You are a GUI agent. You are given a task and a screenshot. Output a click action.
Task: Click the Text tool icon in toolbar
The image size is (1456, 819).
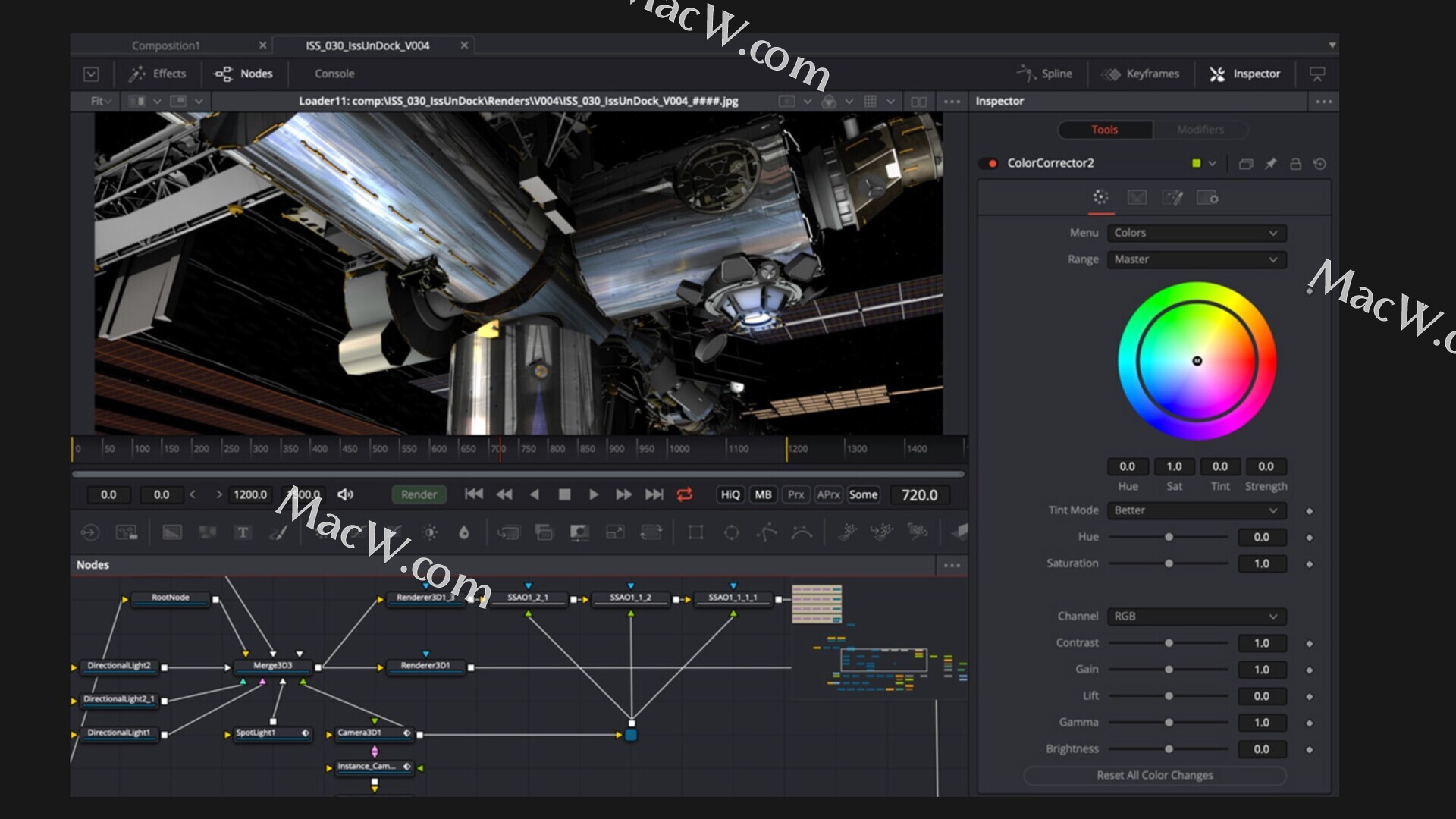point(243,532)
